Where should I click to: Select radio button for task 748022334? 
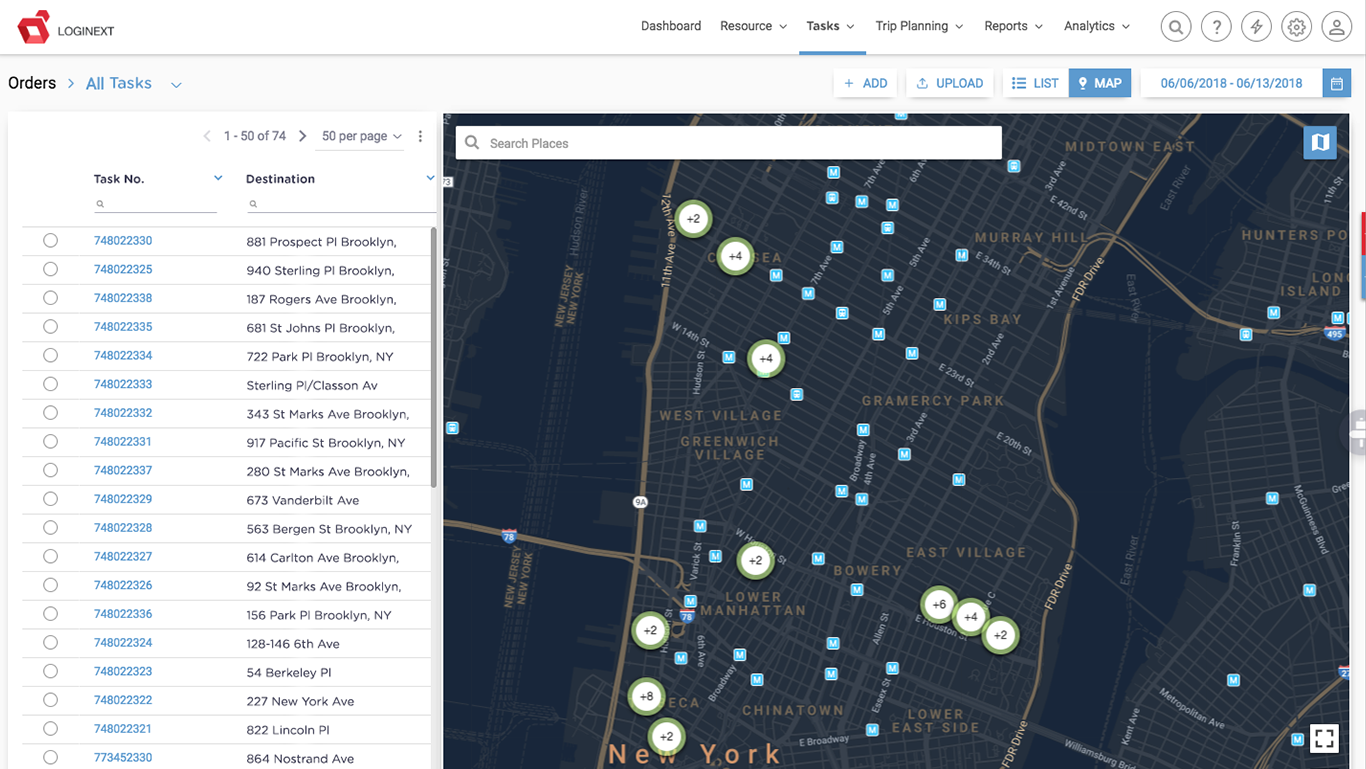[50, 356]
